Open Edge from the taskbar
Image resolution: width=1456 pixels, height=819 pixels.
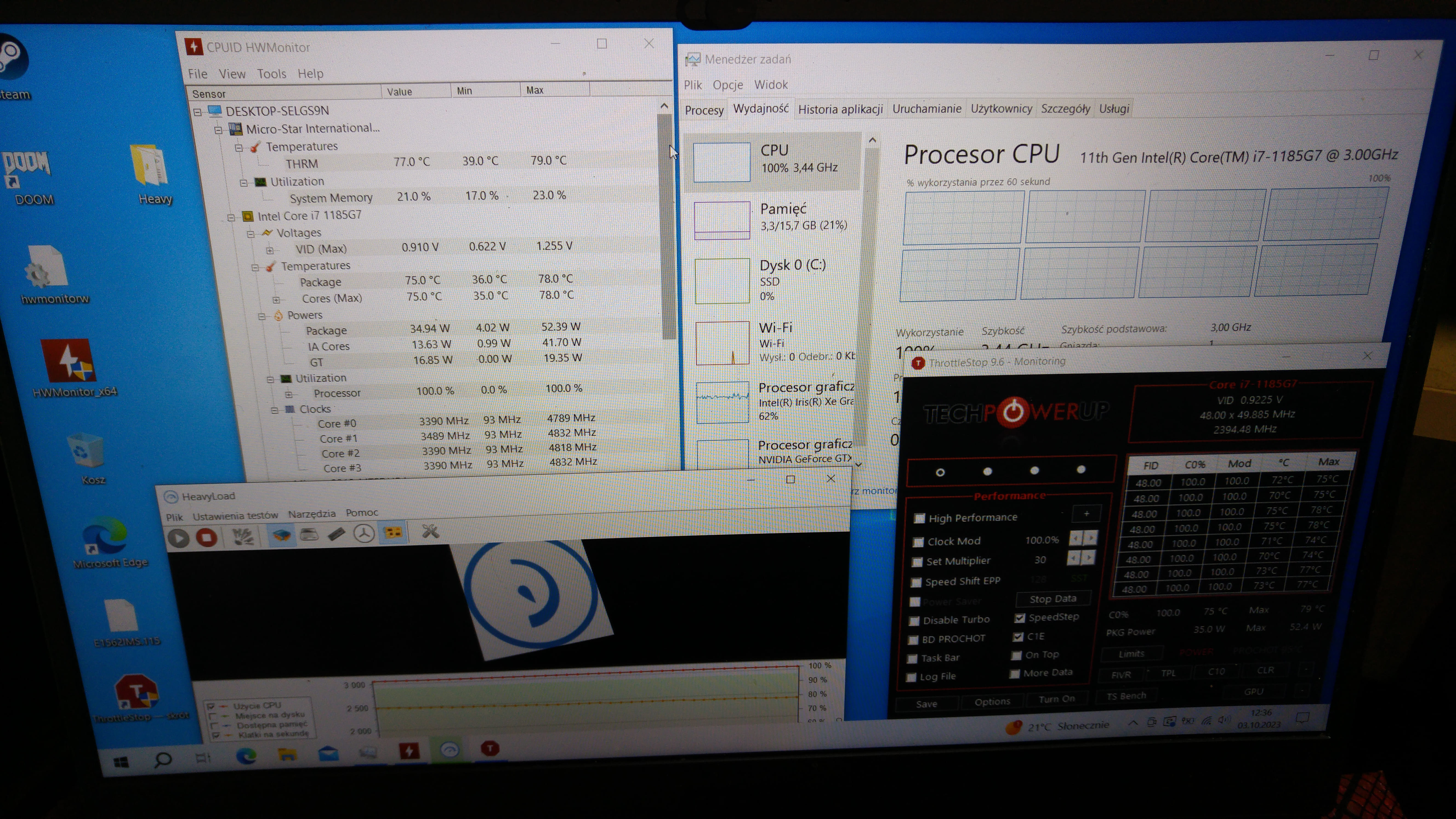246,756
